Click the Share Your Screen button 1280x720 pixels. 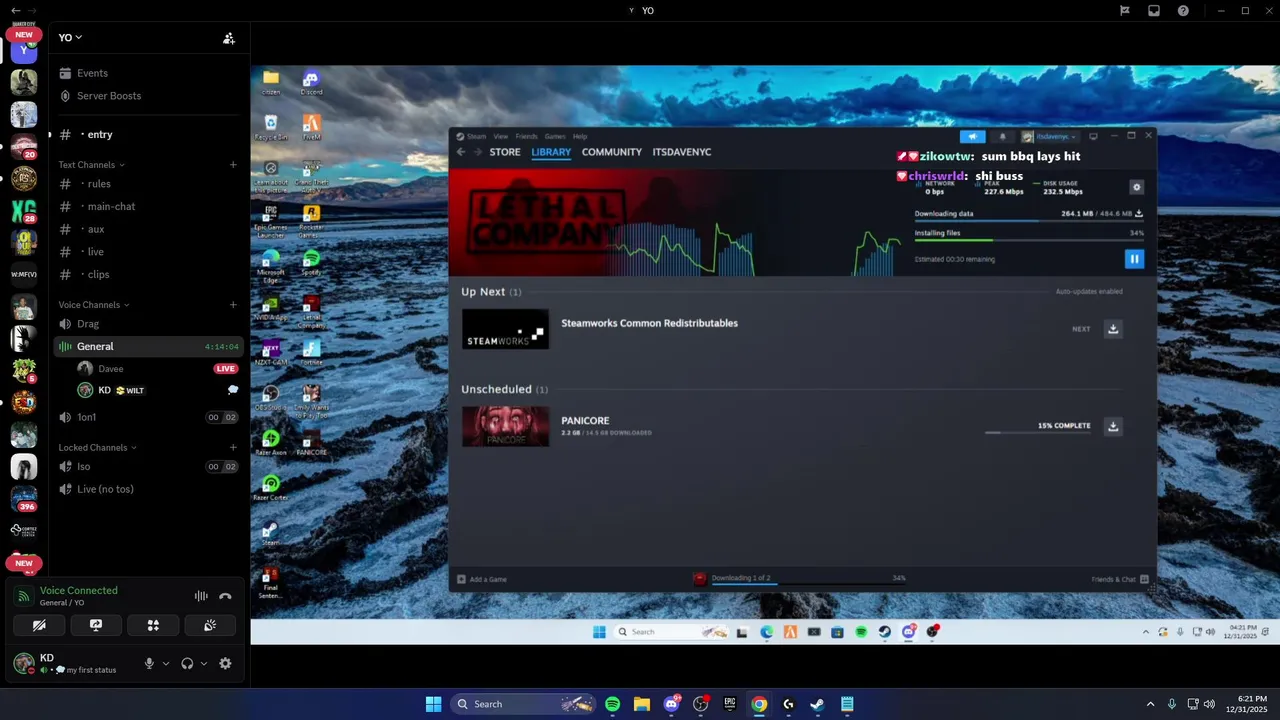point(96,625)
